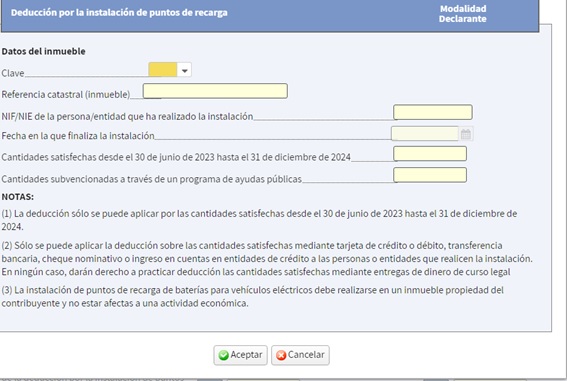This screenshot has width=567, height=381.
Task: Click the Modalidad Declarante header text
Action: tap(463, 14)
